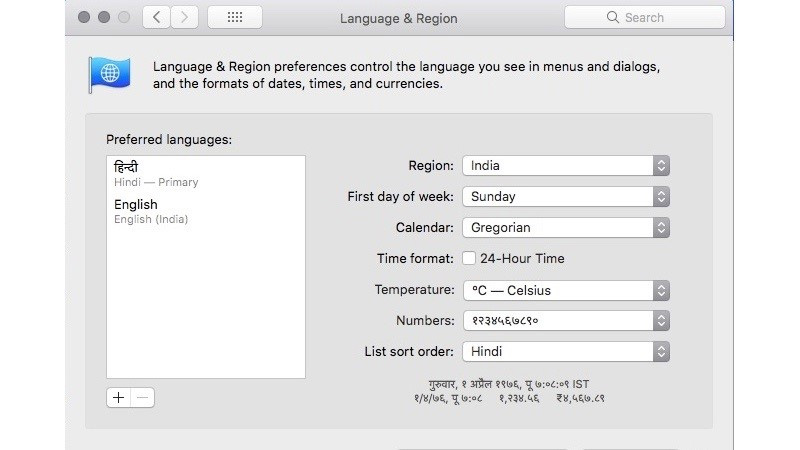Click the yellow minimize window button
The width and height of the screenshot is (800, 450).
point(103,17)
